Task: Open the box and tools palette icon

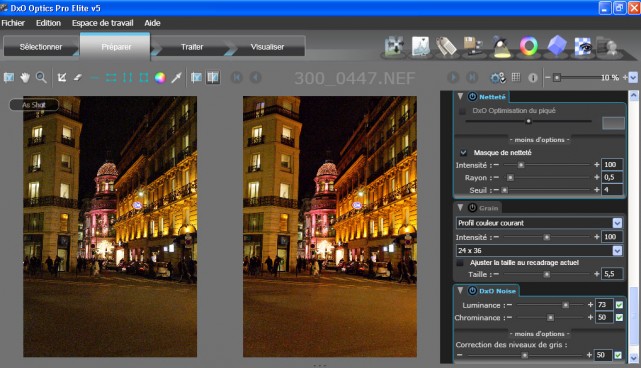Action: pyautogui.click(x=473, y=46)
